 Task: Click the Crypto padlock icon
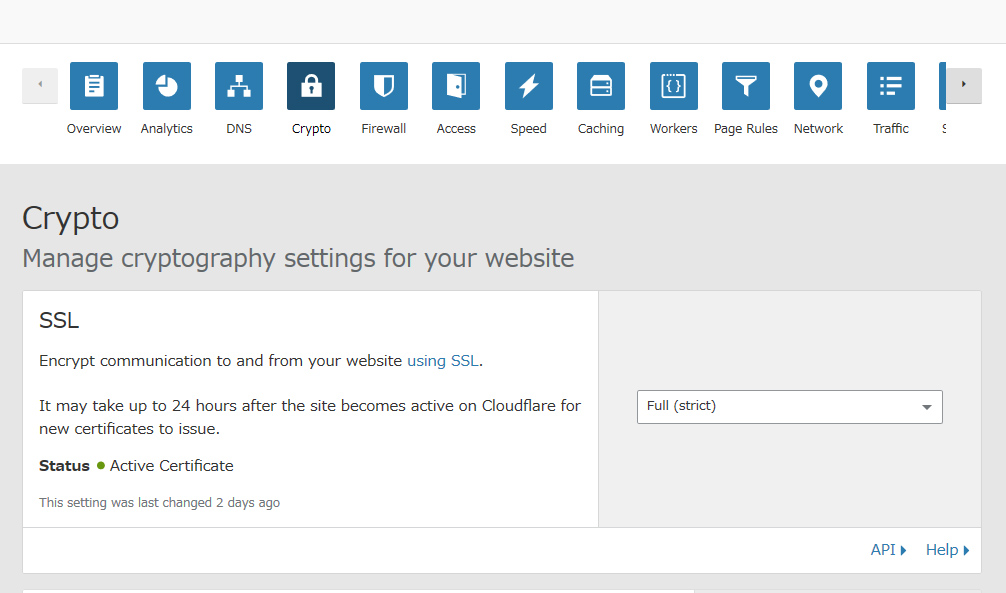[310, 86]
